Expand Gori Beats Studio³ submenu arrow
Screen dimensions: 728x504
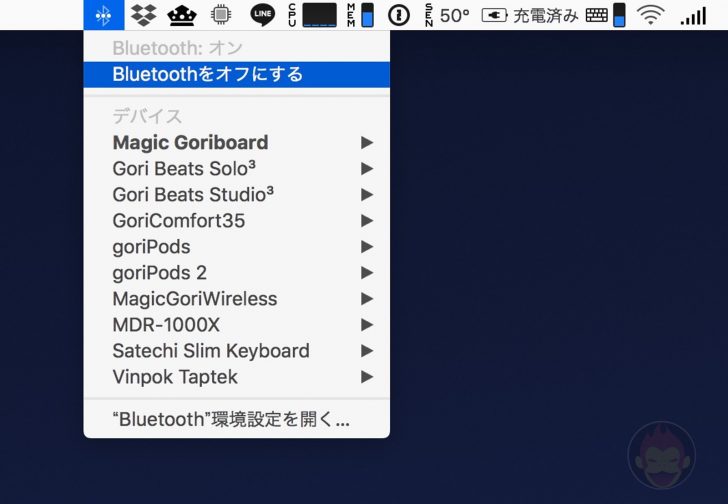[x=367, y=194]
